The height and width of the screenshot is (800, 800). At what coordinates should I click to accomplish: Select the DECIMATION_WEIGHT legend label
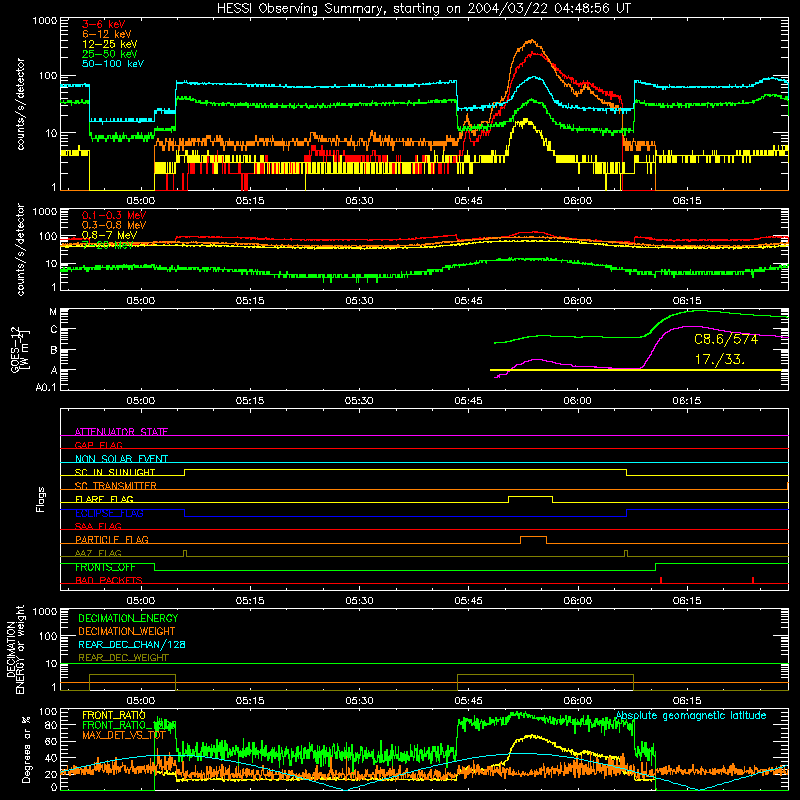pyautogui.click(x=127, y=632)
